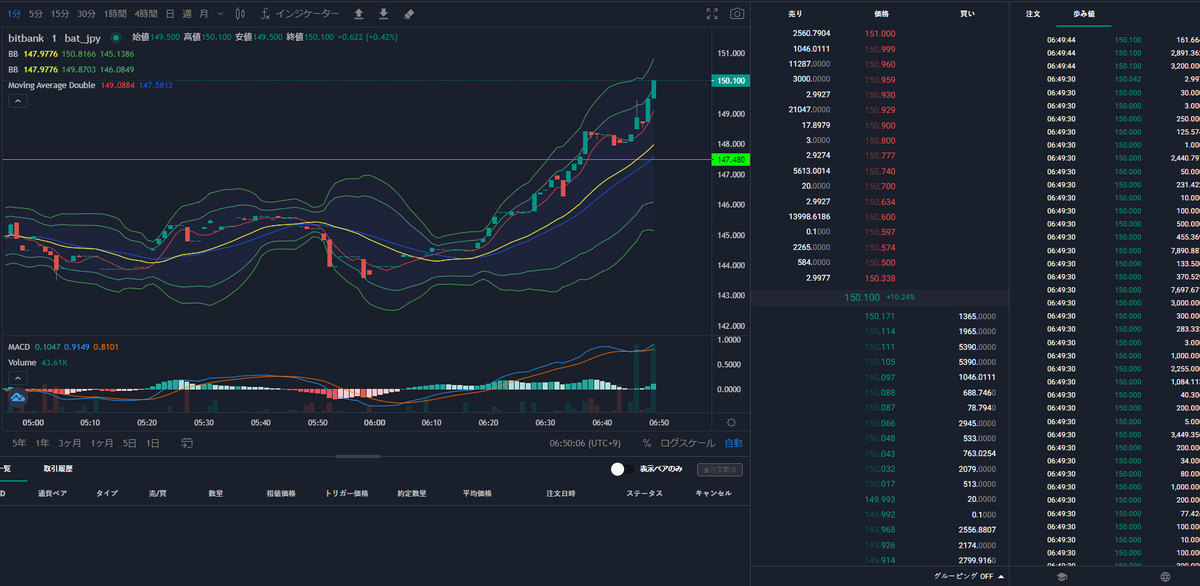This screenshot has width=1200, height=586.
Task: Click the first BB indicator legend row
Action: click(x=72, y=53)
